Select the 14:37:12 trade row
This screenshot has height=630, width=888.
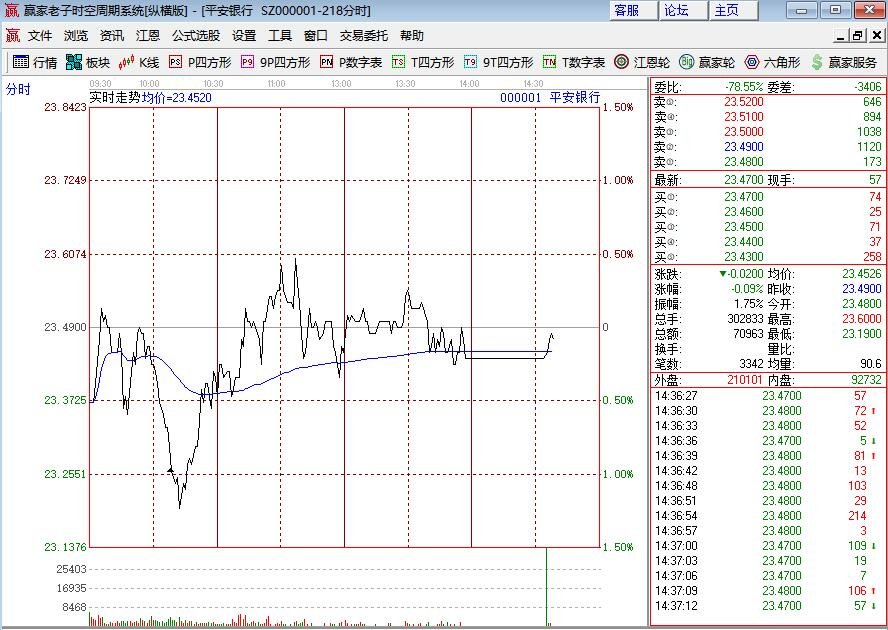[x=766, y=606]
